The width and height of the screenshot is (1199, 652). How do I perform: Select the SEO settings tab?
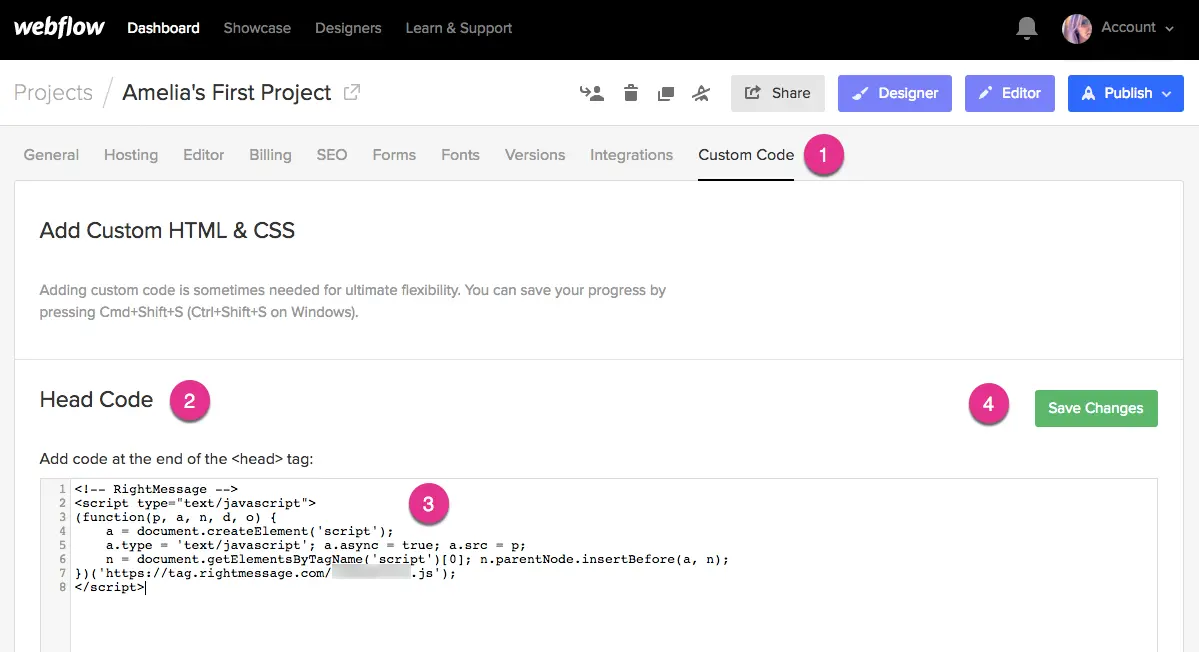pos(332,155)
